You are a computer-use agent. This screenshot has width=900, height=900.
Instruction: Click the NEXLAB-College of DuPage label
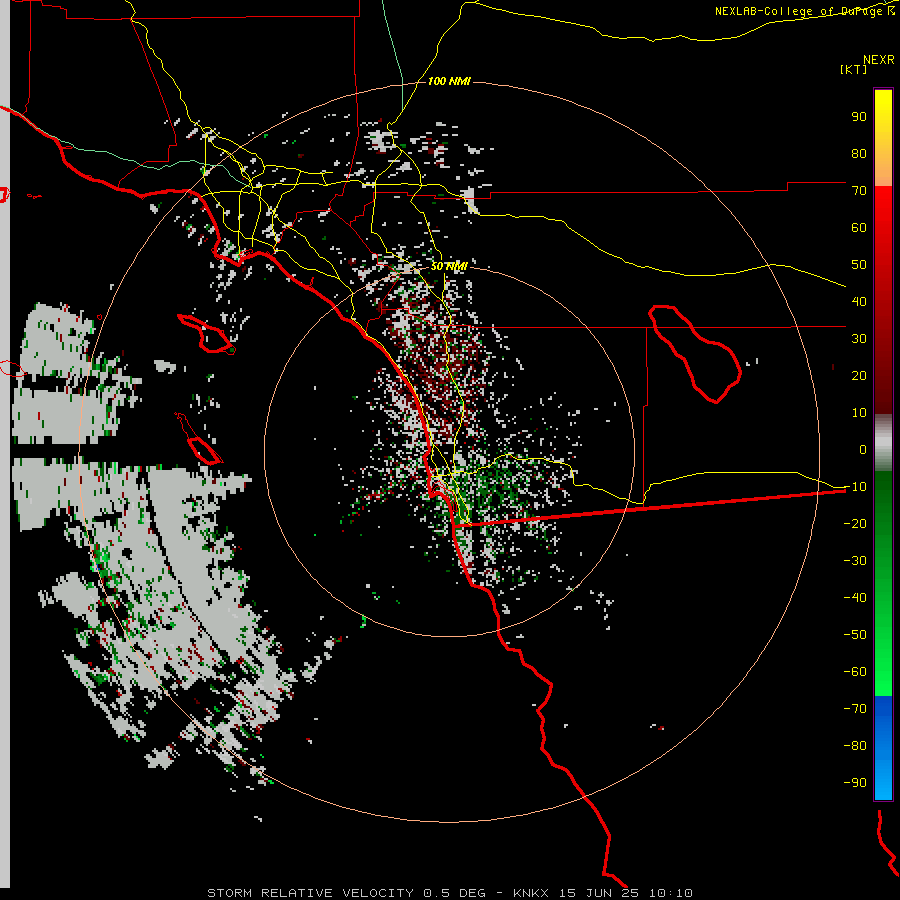[x=804, y=11]
